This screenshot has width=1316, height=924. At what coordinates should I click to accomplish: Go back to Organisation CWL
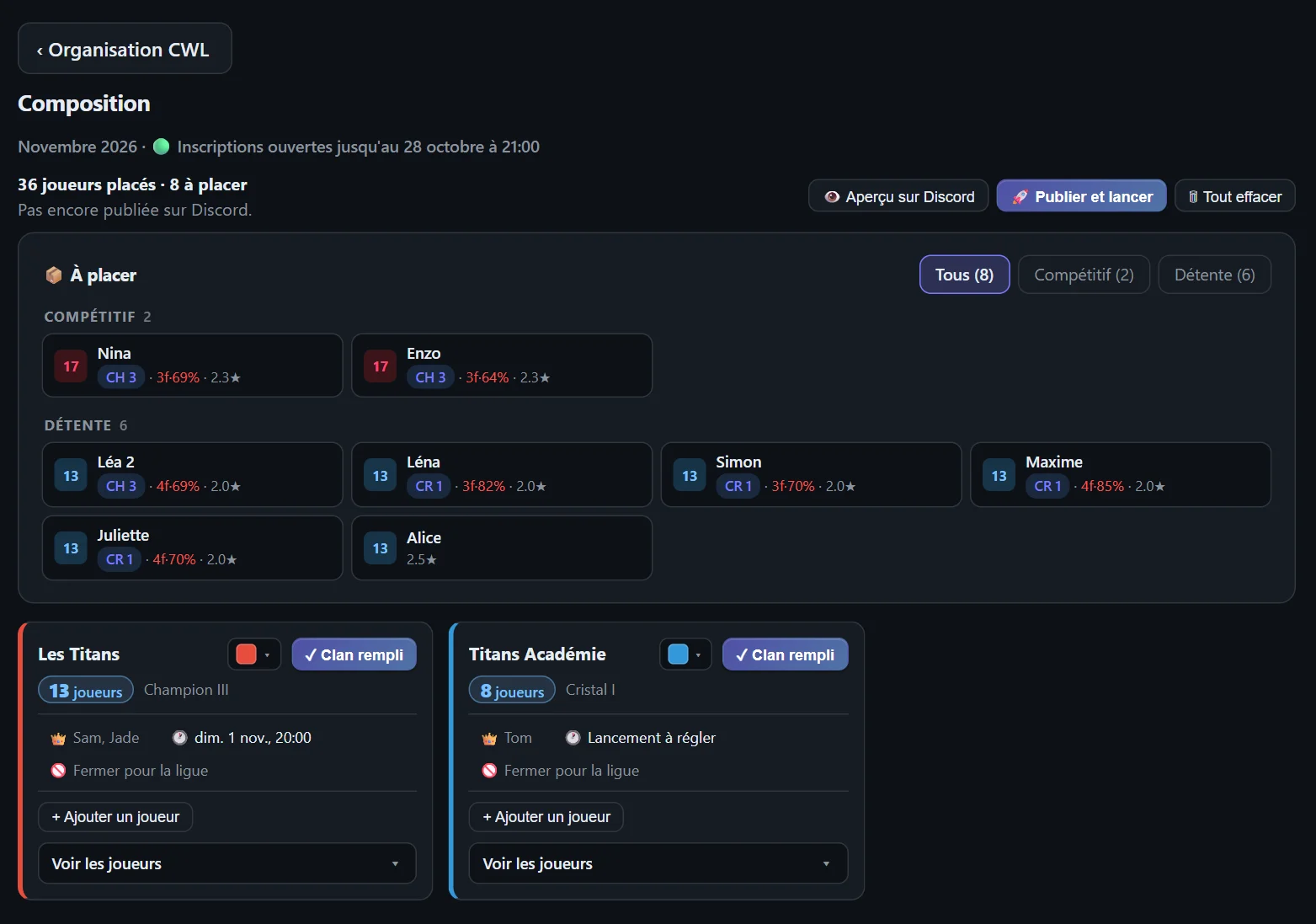(x=125, y=50)
